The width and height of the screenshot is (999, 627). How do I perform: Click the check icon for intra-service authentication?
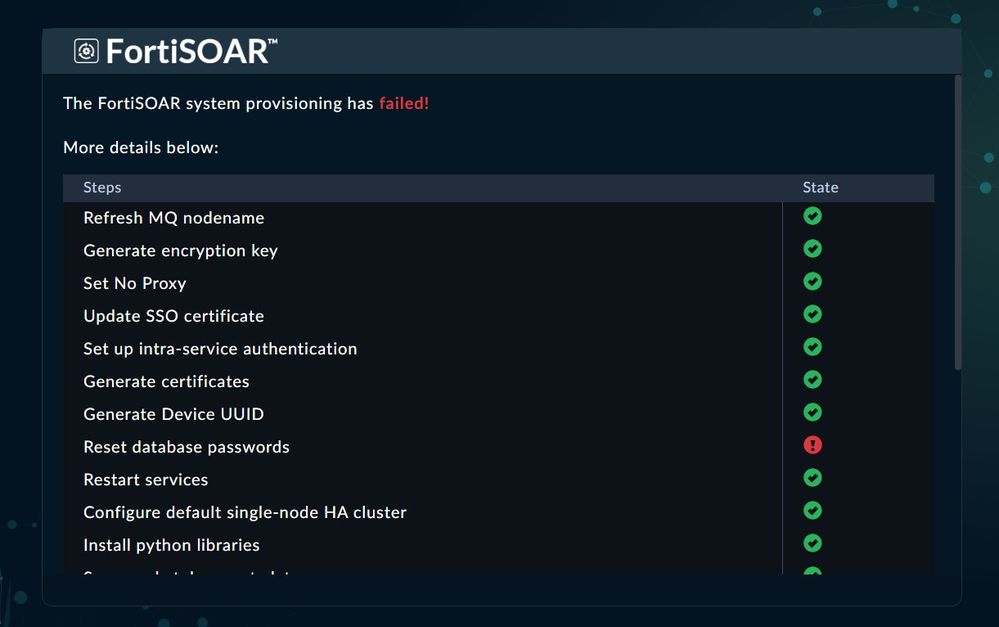tap(813, 347)
